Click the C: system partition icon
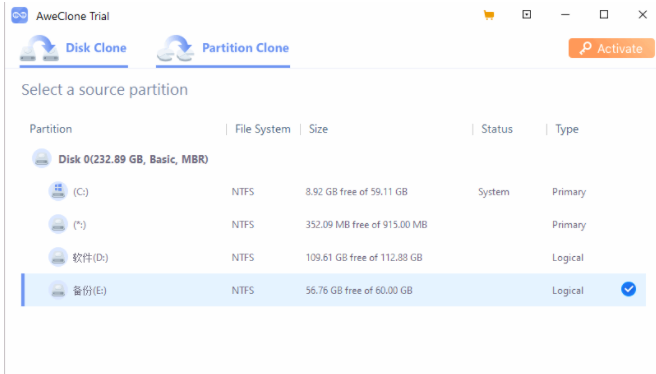656x374 pixels. click(58, 192)
